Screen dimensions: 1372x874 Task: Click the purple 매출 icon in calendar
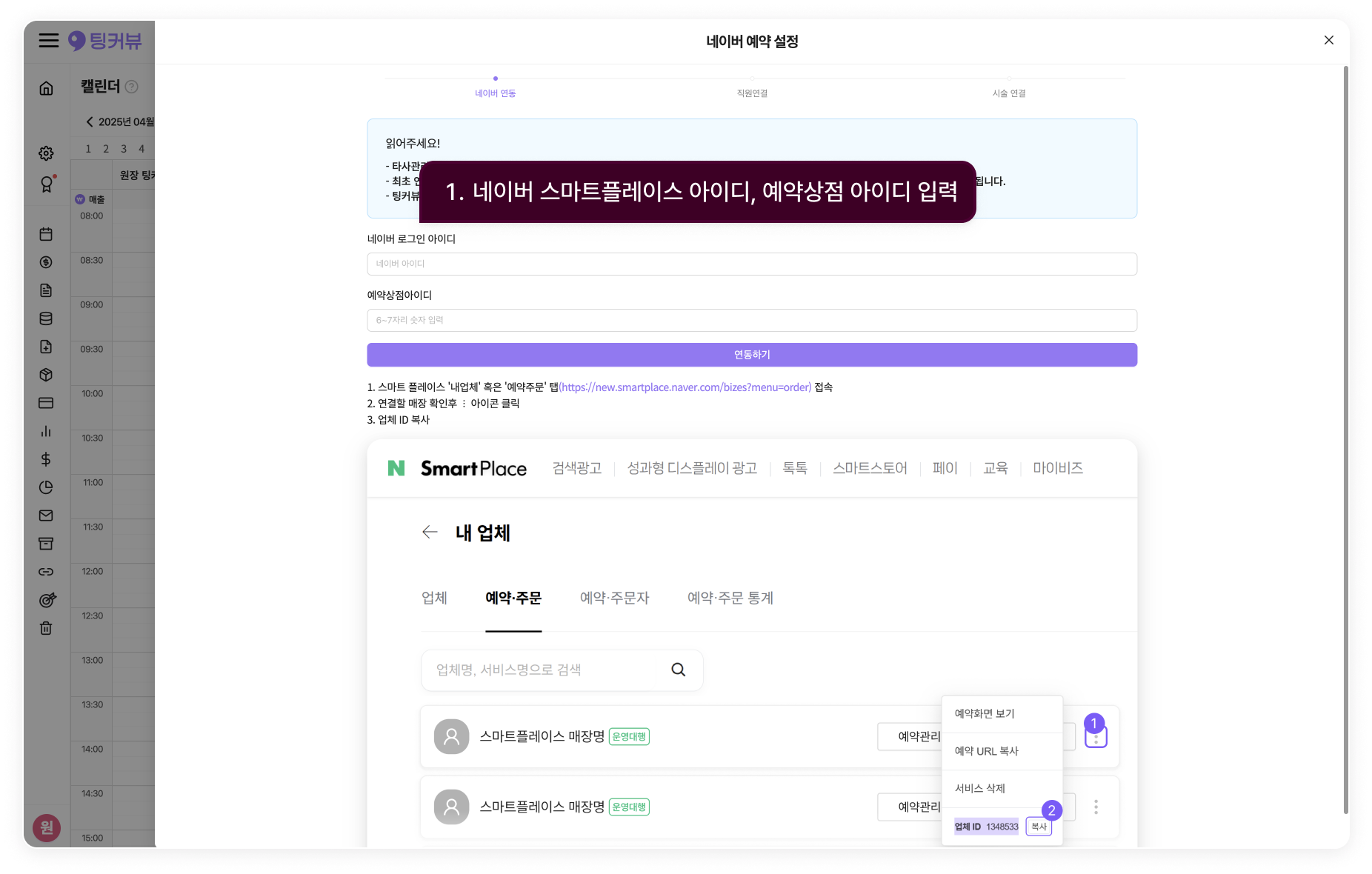pos(80,199)
